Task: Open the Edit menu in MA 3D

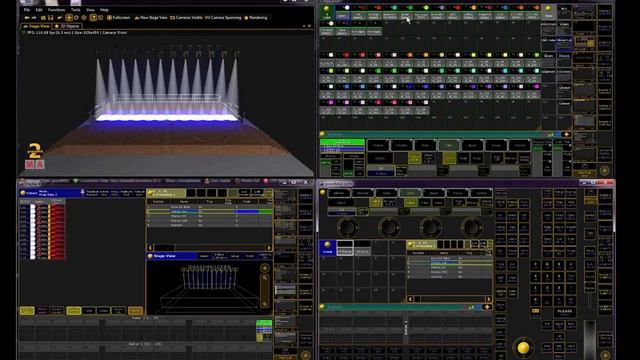Action: [x=39, y=10]
